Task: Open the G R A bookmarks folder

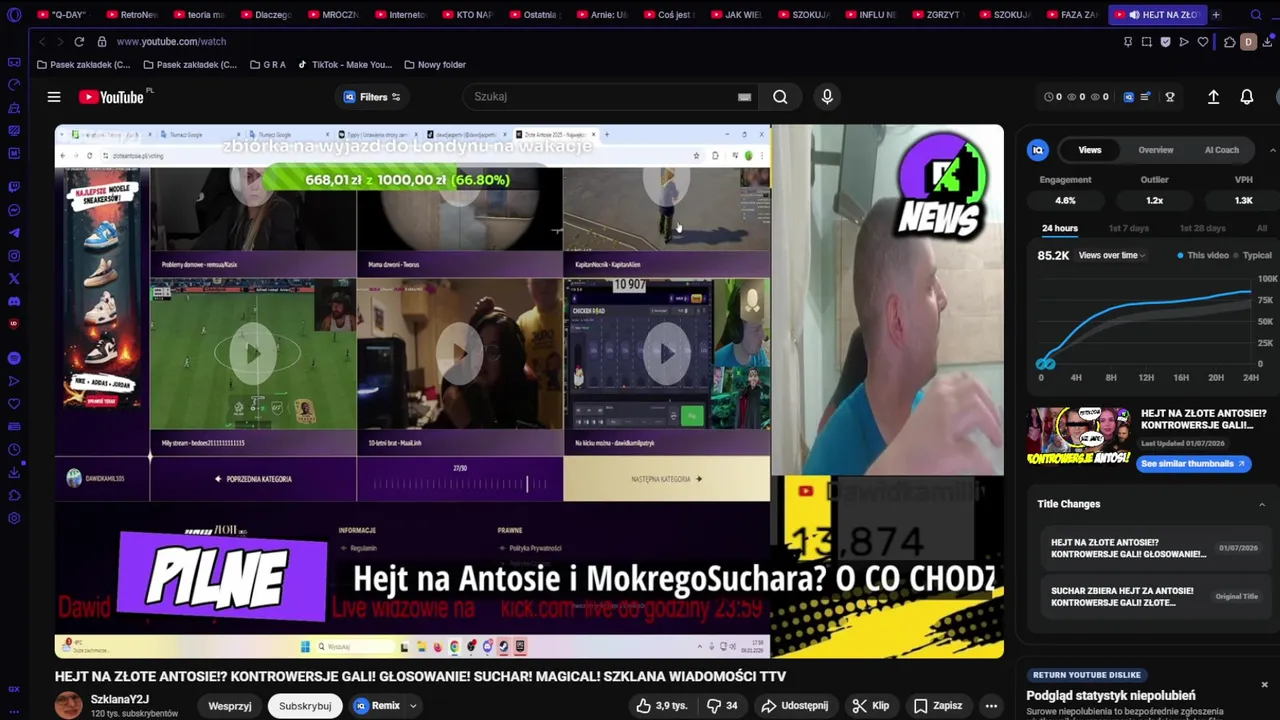Action: (267, 65)
